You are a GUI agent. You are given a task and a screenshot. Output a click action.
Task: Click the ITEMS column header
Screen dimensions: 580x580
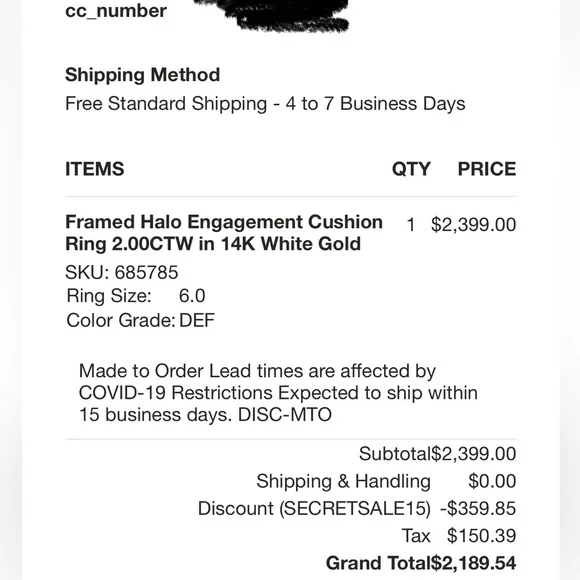click(x=95, y=169)
